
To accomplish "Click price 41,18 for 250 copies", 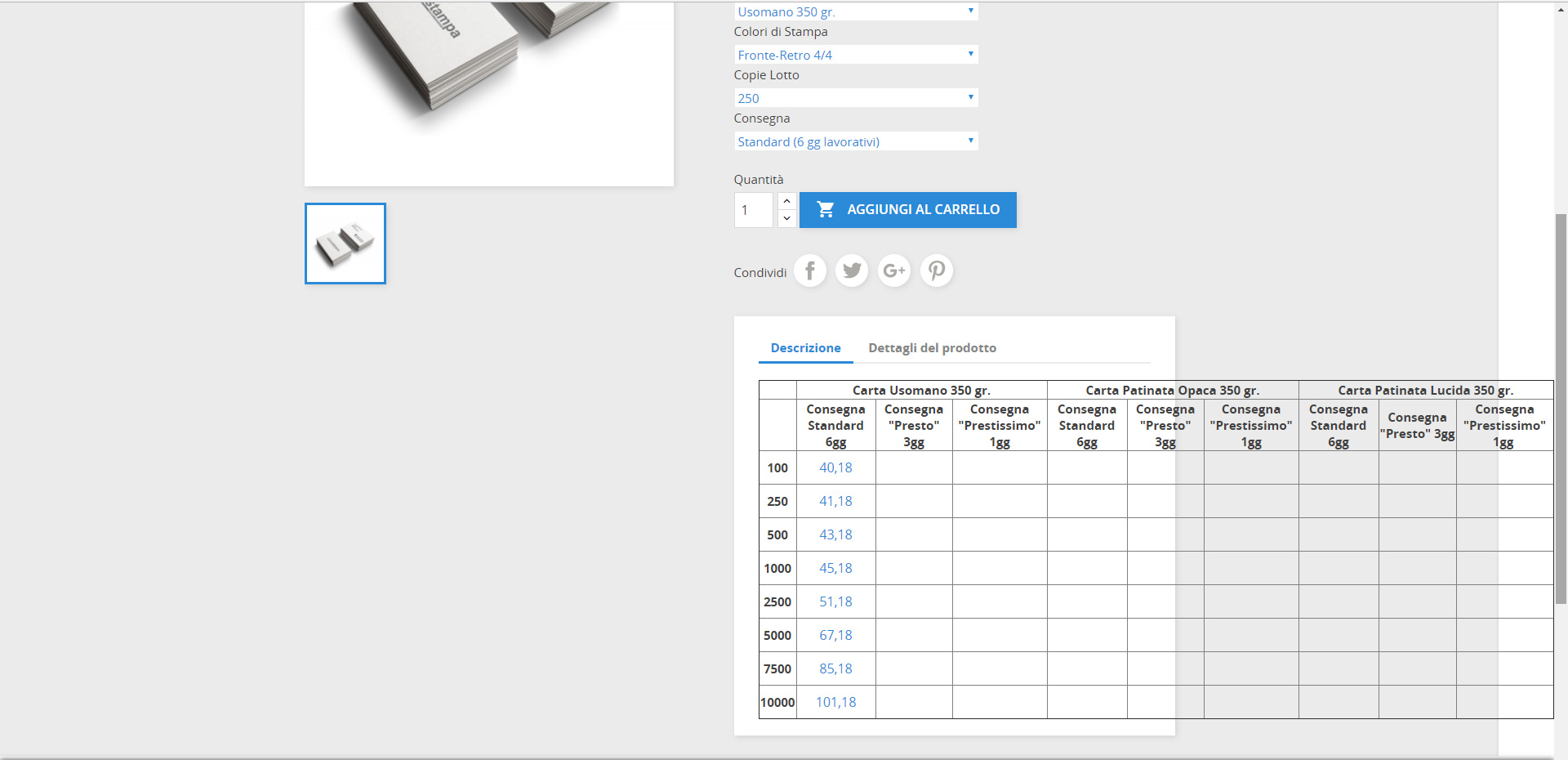I will click(x=835, y=501).
